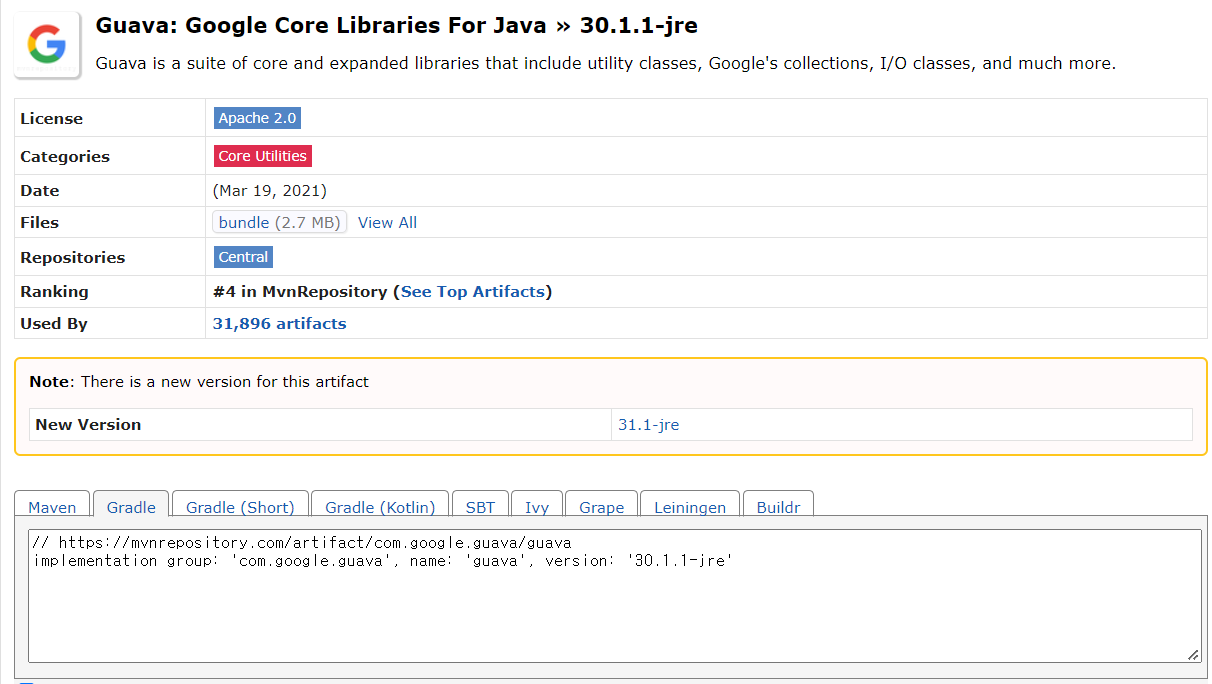Open the 31,896 artifacts link
1212x684 pixels.
click(279, 324)
